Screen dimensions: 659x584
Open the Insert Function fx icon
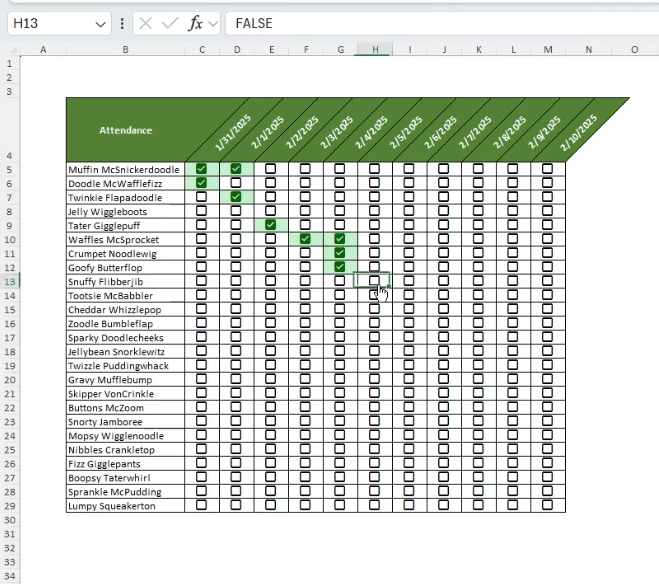(x=195, y=24)
